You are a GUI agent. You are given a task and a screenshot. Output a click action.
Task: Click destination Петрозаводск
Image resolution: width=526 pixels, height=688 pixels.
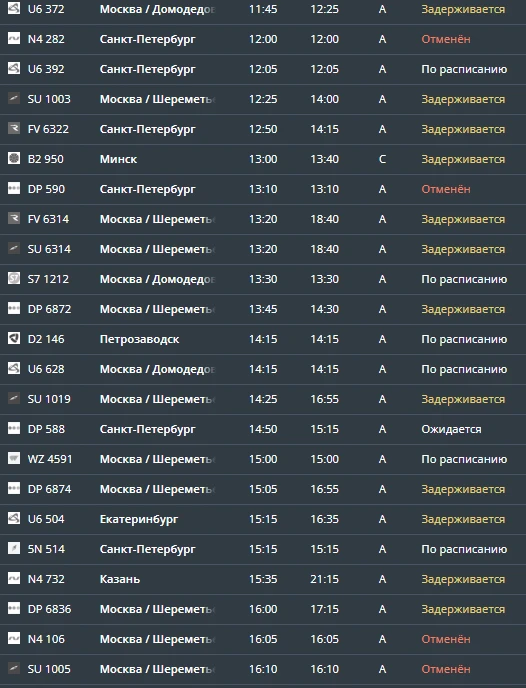(x=140, y=339)
